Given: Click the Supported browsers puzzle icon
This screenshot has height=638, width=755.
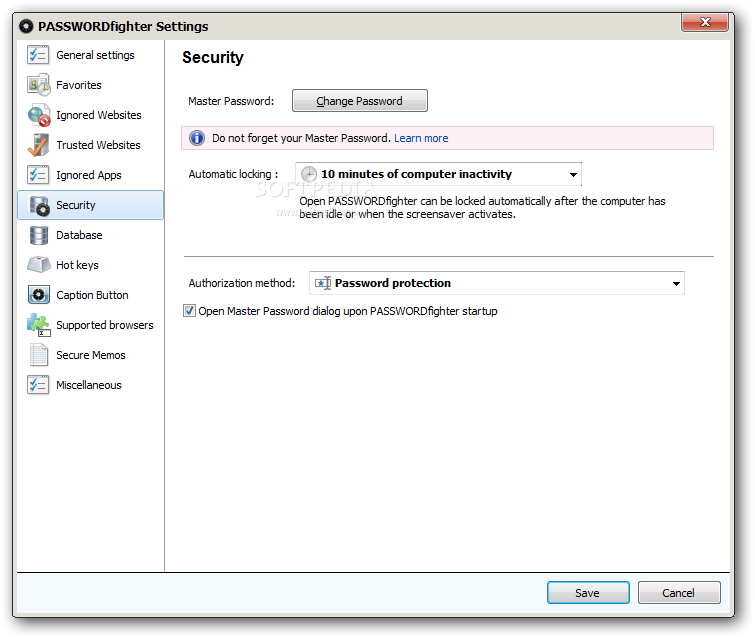Looking at the screenshot, I should tap(39, 325).
